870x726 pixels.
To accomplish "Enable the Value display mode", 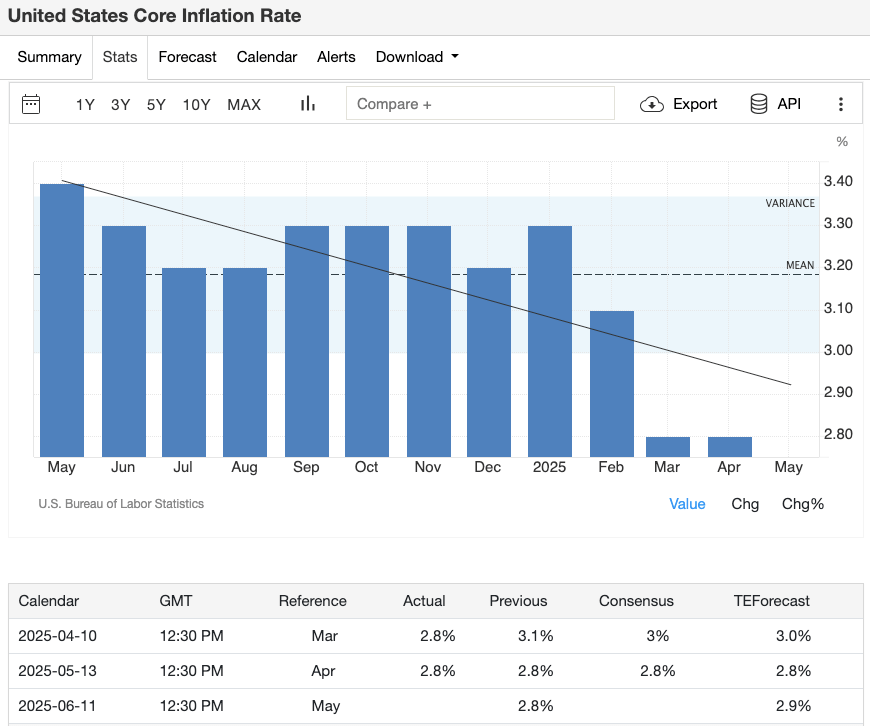I will point(687,504).
